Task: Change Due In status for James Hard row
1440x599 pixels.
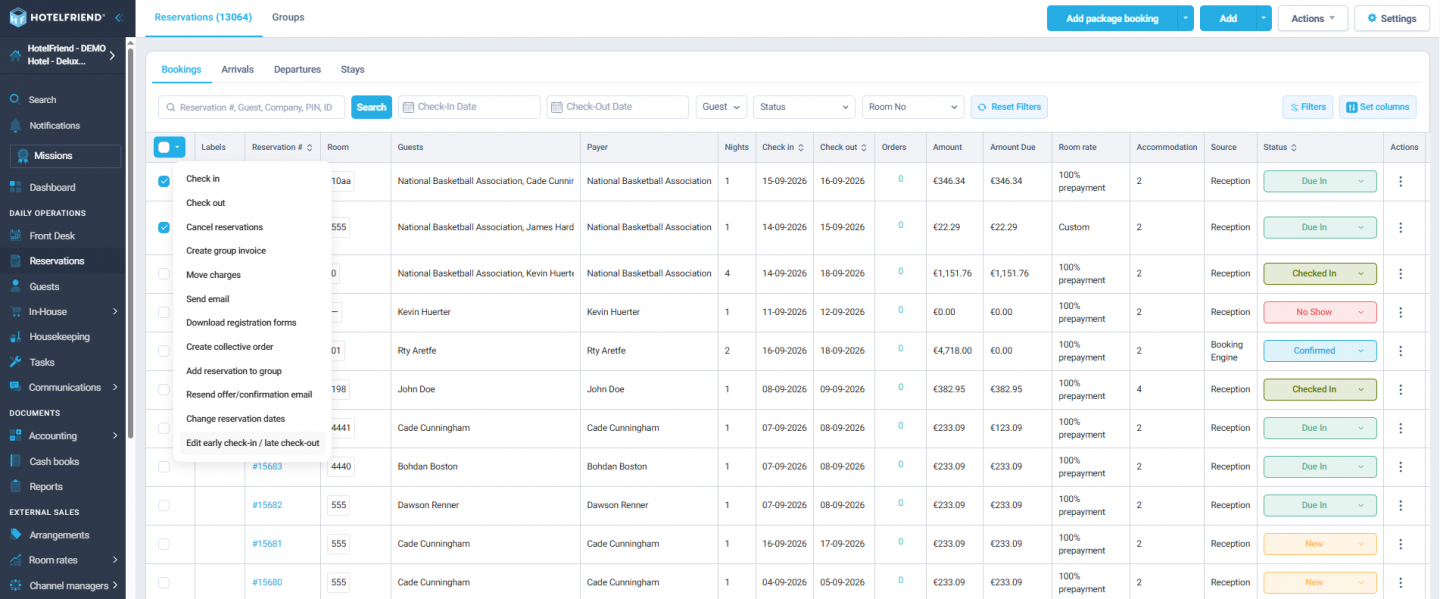Action: pyautogui.click(x=1320, y=227)
